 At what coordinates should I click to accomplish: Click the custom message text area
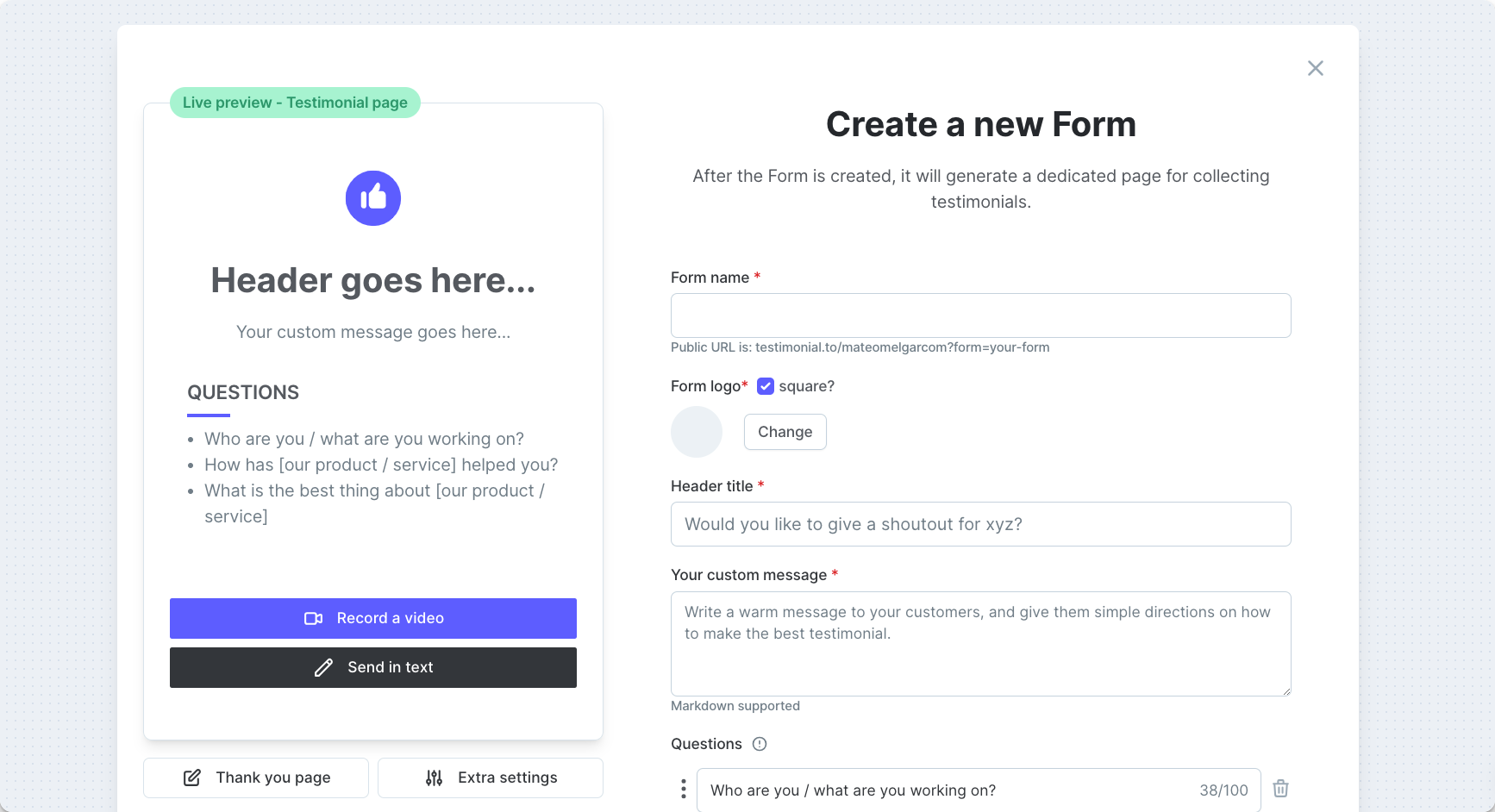980,644
